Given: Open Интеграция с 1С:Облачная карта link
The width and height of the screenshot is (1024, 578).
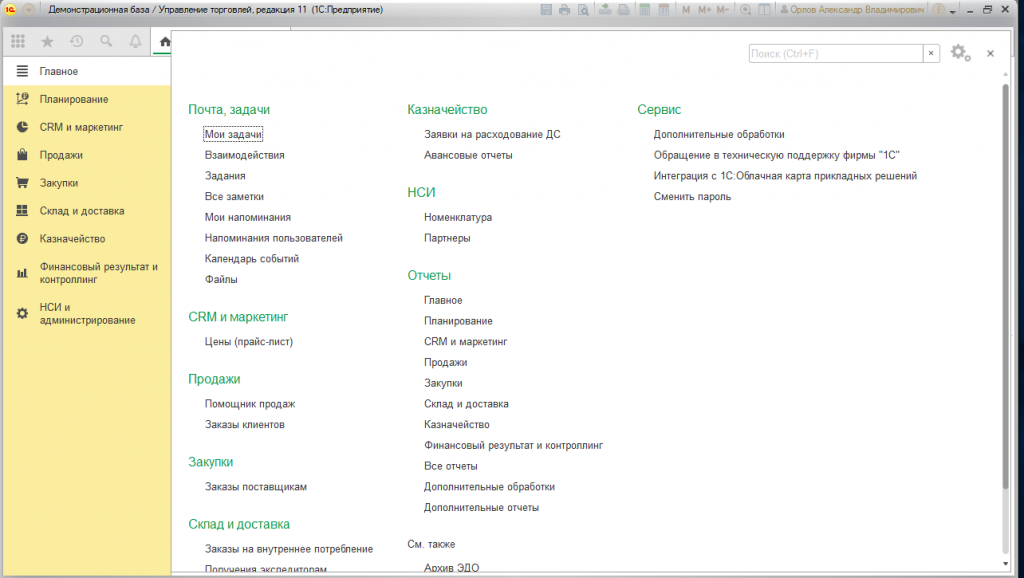Looking at the screenshot, I should [x=785, y=176].
